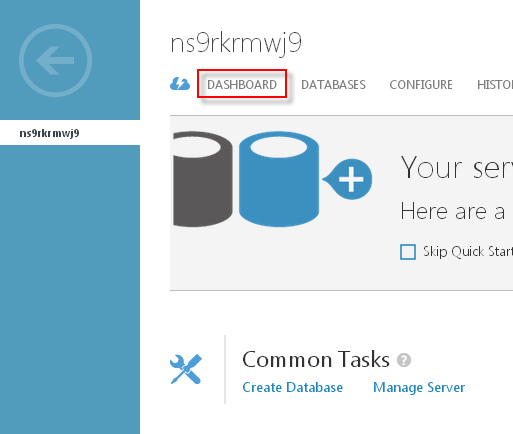Open the Quick Start cloud lightning icon
This screenshot has height=434, width=513.
[180, 84]
